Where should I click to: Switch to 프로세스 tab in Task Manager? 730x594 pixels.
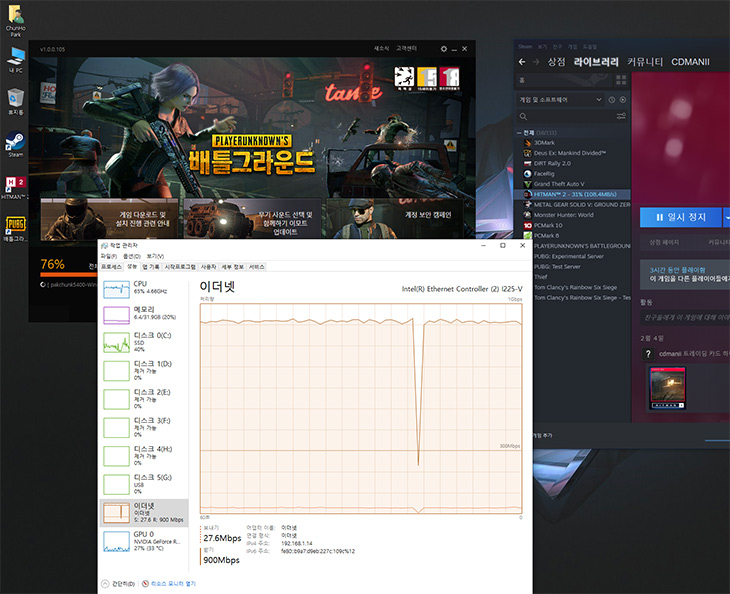111,267
